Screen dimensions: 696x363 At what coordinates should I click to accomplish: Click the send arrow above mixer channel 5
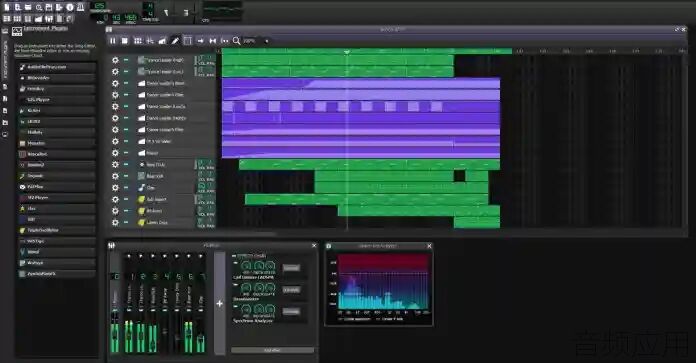click(x=177, y=256)
